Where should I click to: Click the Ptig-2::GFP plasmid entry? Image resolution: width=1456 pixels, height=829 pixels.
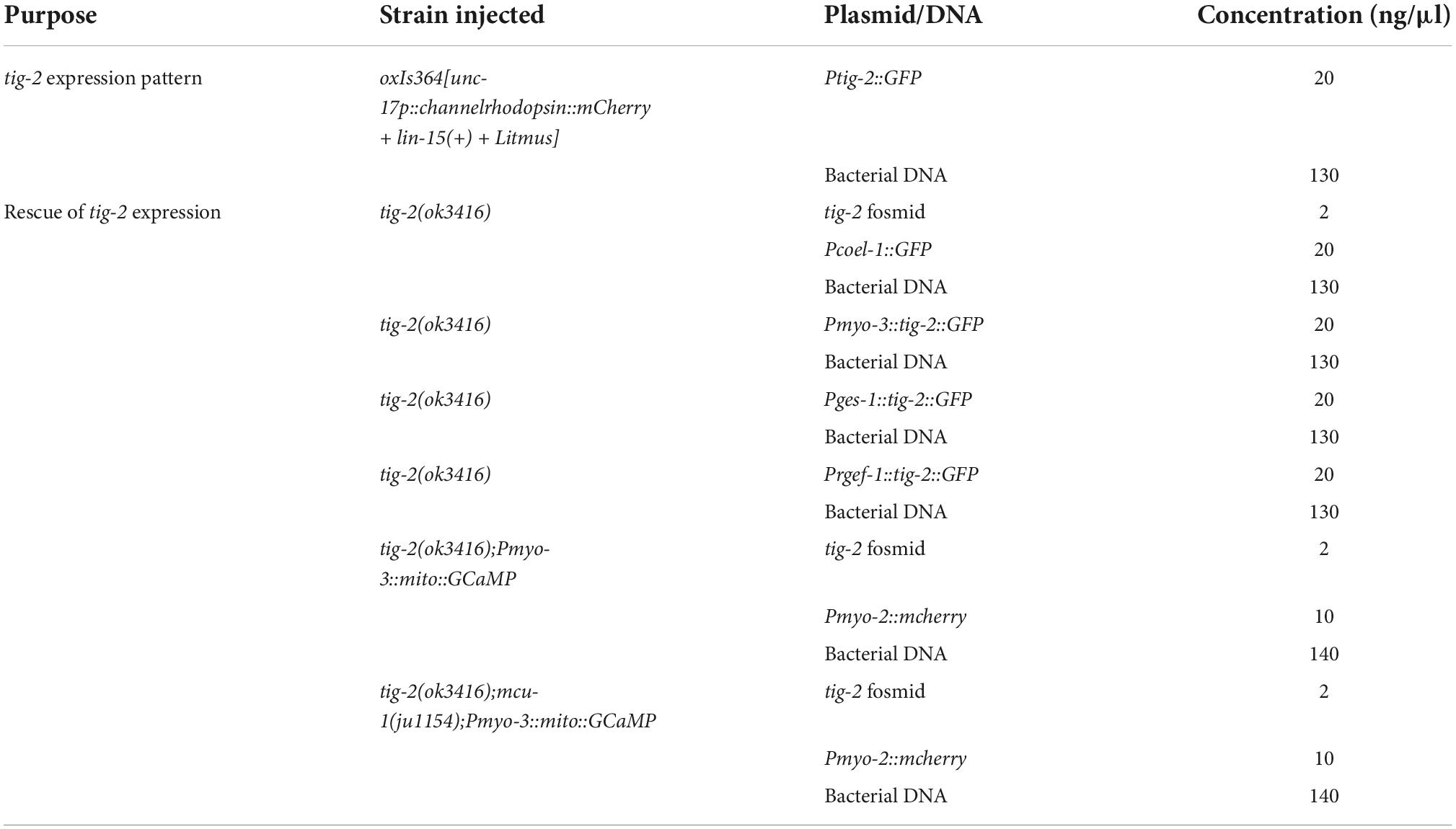[x=873, y=78]
